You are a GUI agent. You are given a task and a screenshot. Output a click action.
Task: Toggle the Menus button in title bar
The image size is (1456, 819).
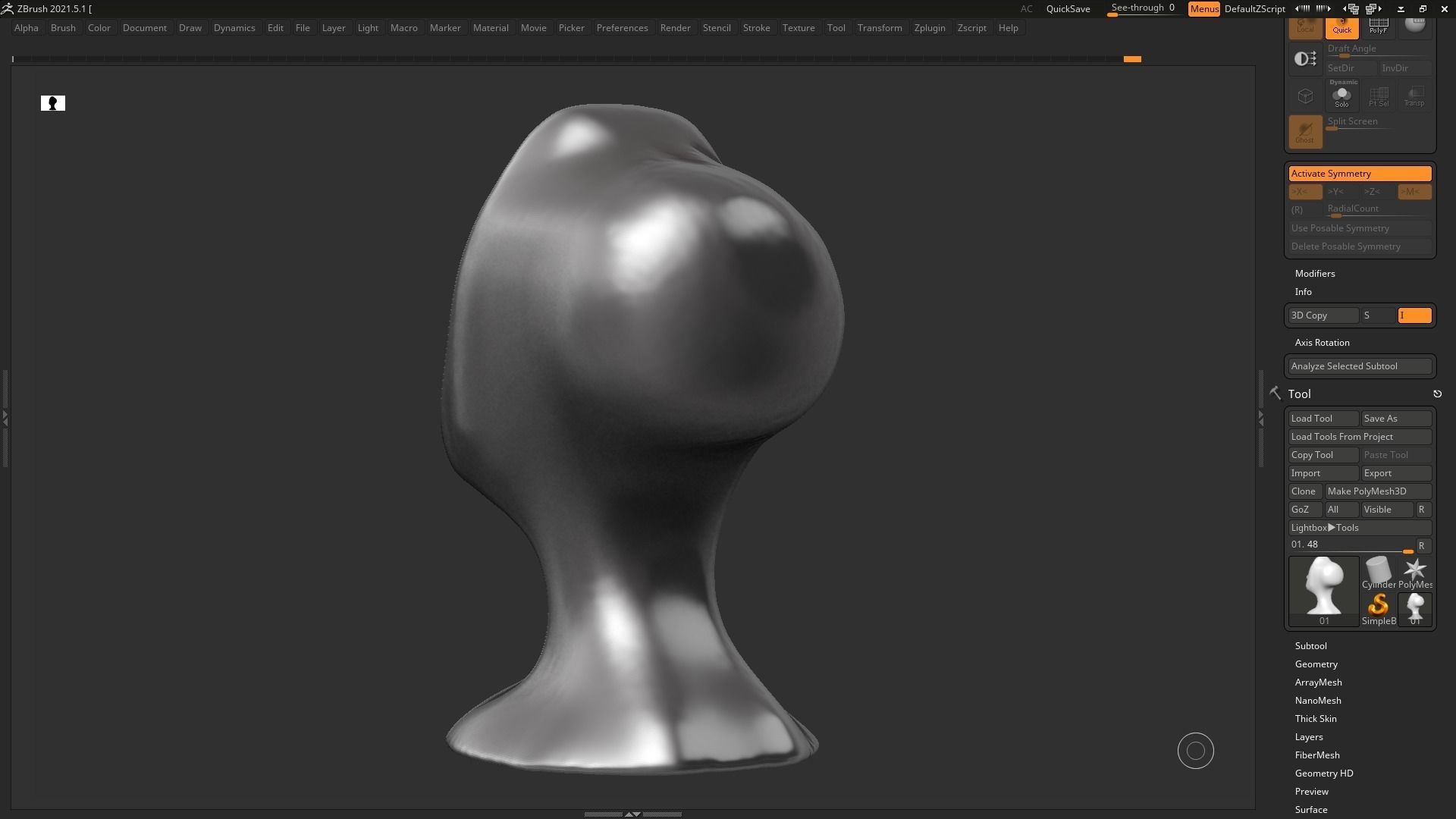(x=1204, y=8)
